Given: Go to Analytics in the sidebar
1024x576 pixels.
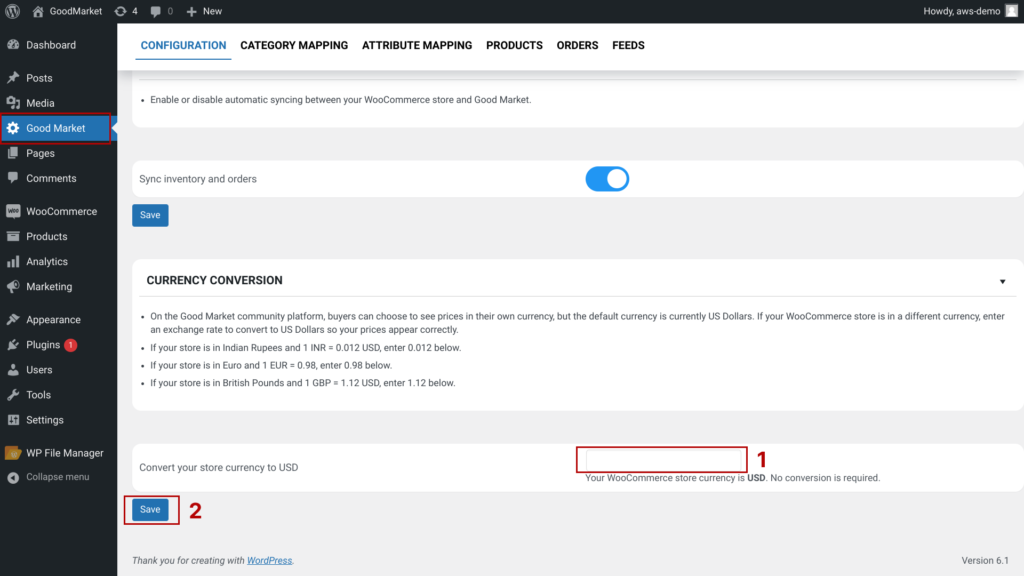Looking at the screenshot, I should (x=47, y=261).
